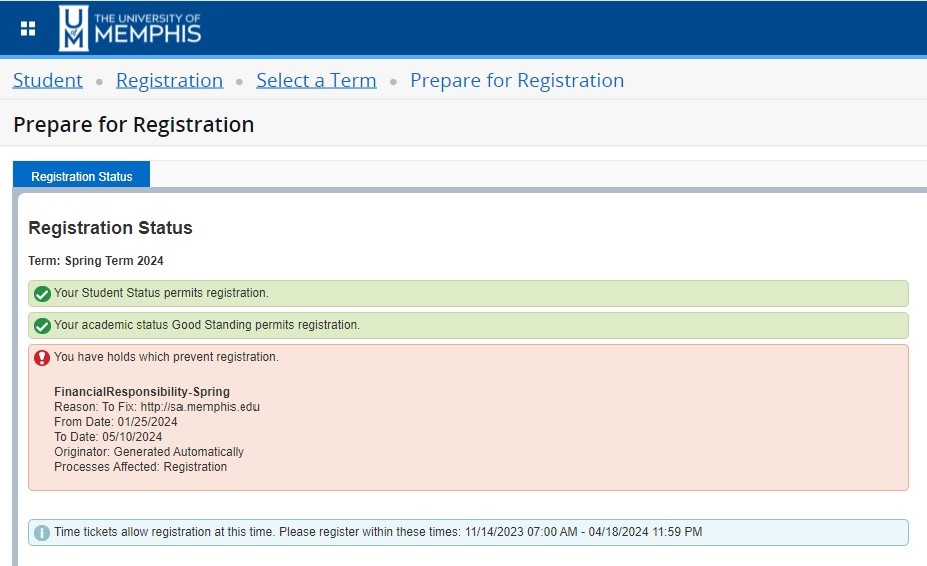
Task: Click the green checkmark beside Student Status
Action: coord(42,294)
